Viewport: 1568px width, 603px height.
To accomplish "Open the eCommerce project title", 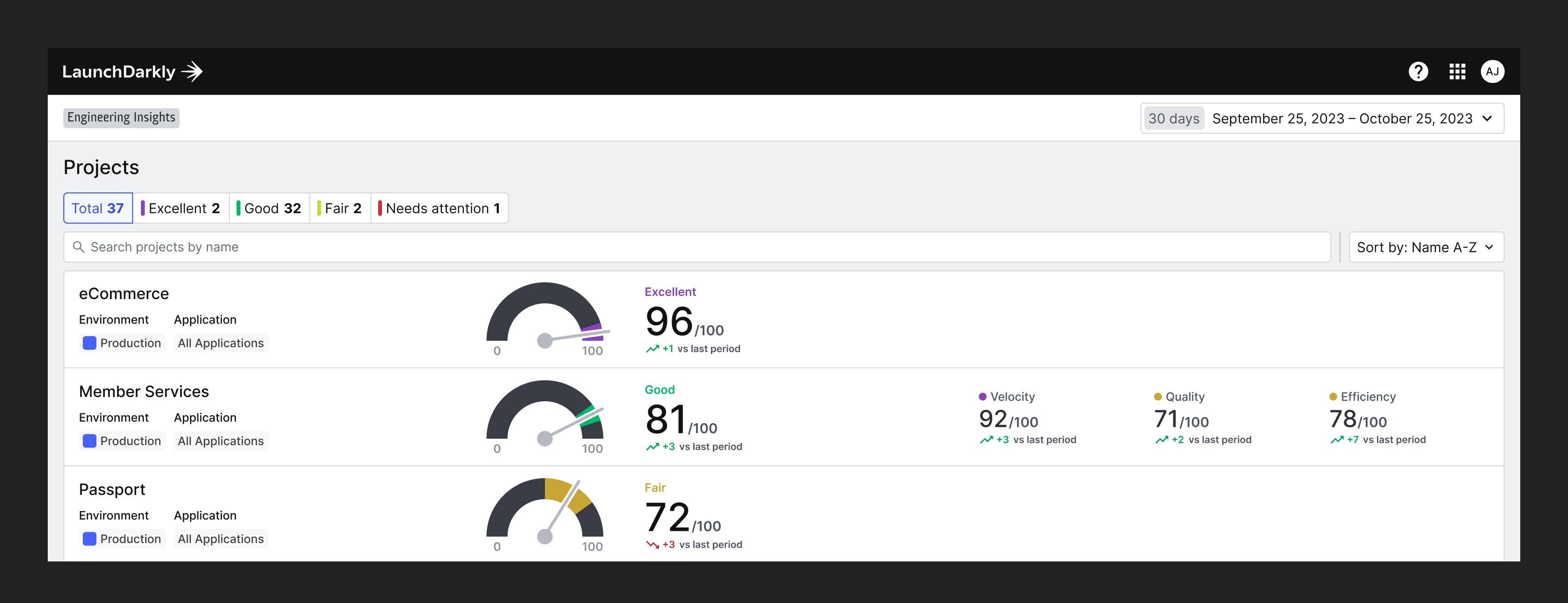I will [x=124, y=294].
